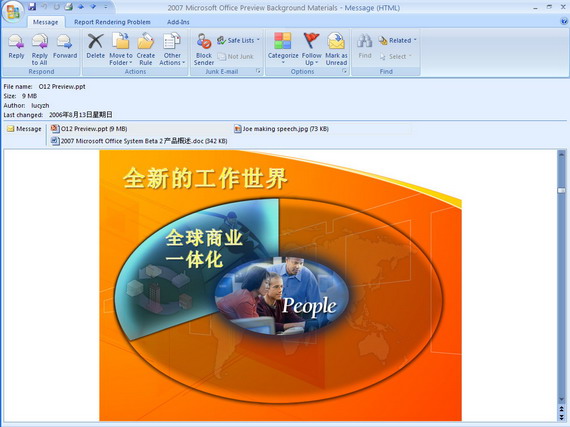The image size is (570, 427).
Task: Open the Categorize color menu
Action: (283, 49)
